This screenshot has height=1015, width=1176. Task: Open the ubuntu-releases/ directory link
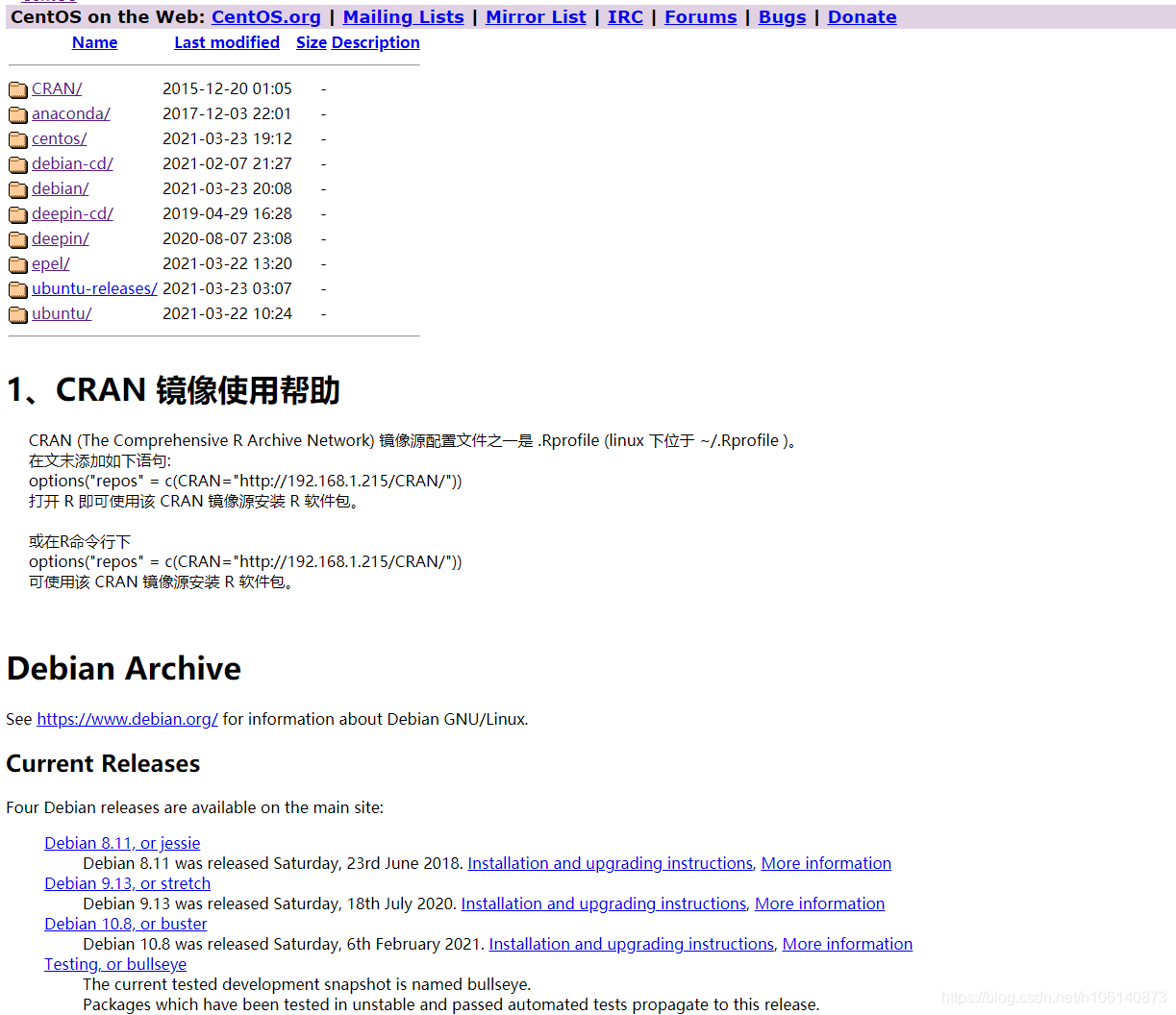[94, 288]
